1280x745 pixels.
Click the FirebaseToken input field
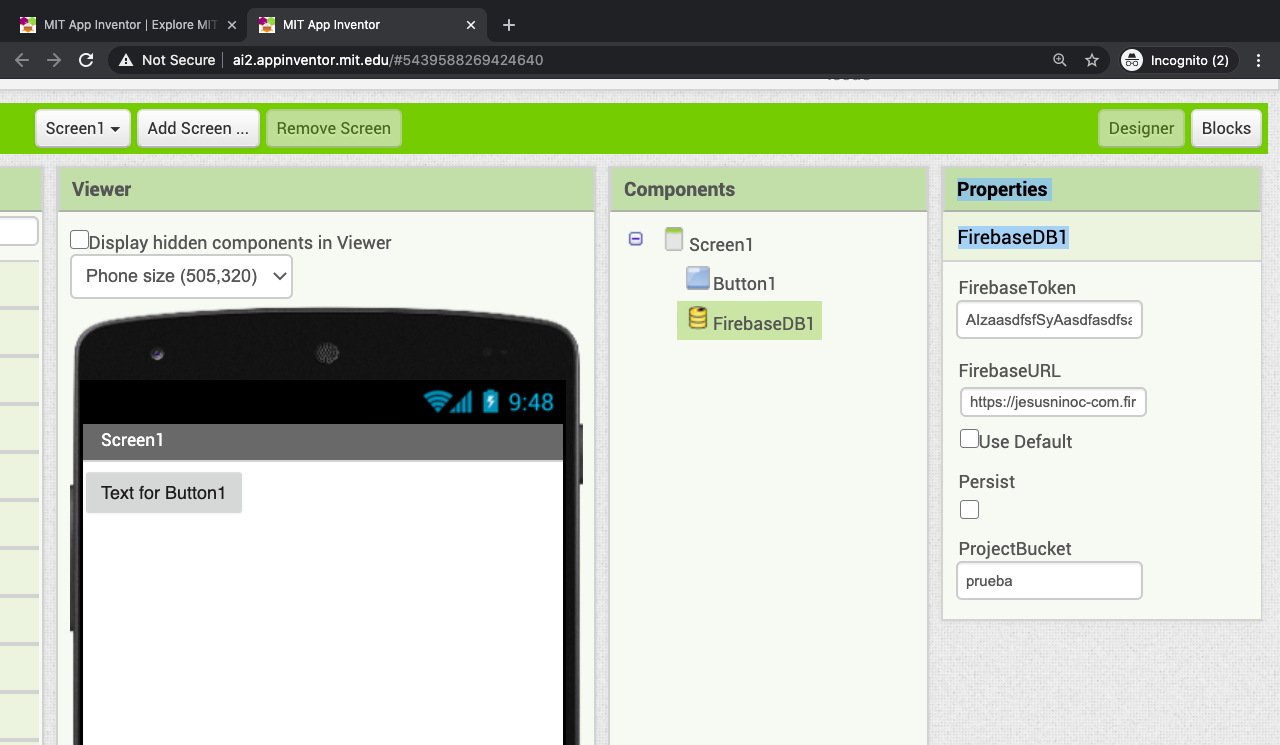point(1049,320)
